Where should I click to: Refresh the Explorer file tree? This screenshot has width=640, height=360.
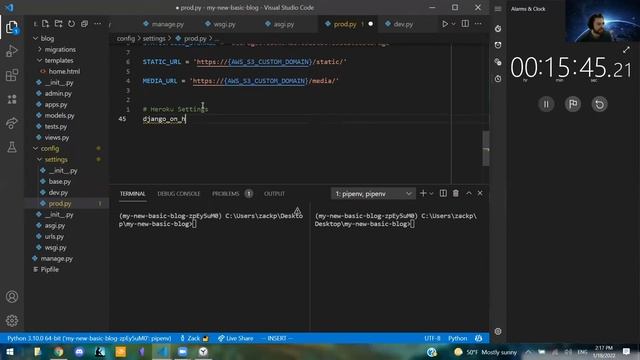tap(71, 24)
